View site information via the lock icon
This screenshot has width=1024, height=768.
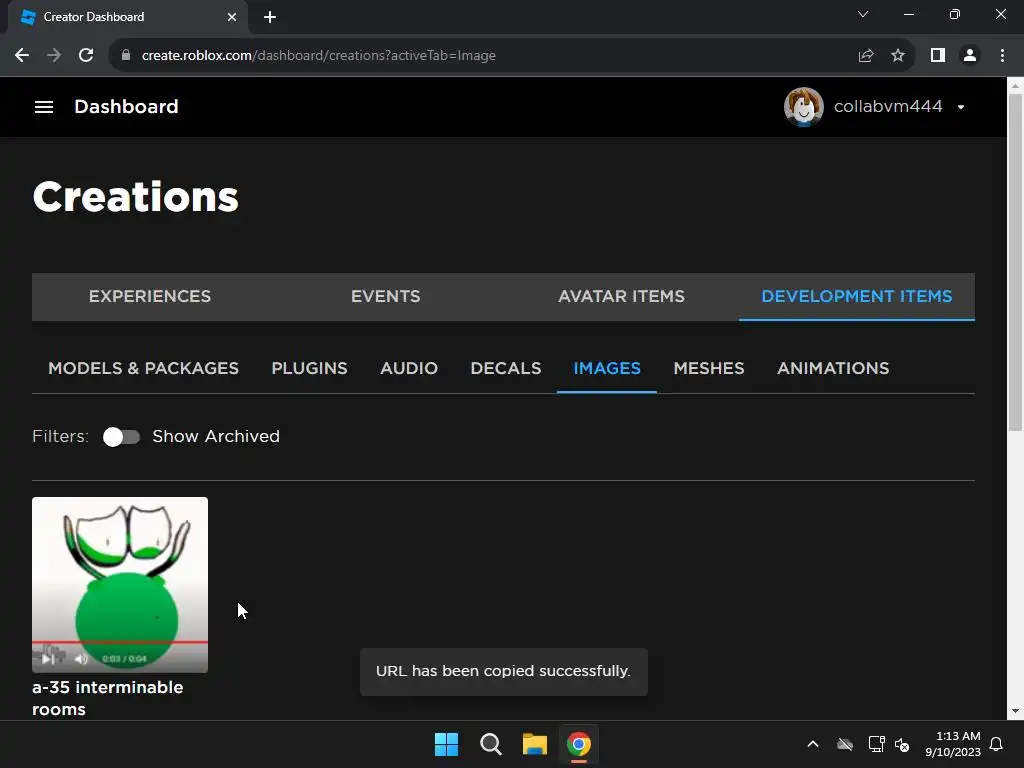point(126,56)
